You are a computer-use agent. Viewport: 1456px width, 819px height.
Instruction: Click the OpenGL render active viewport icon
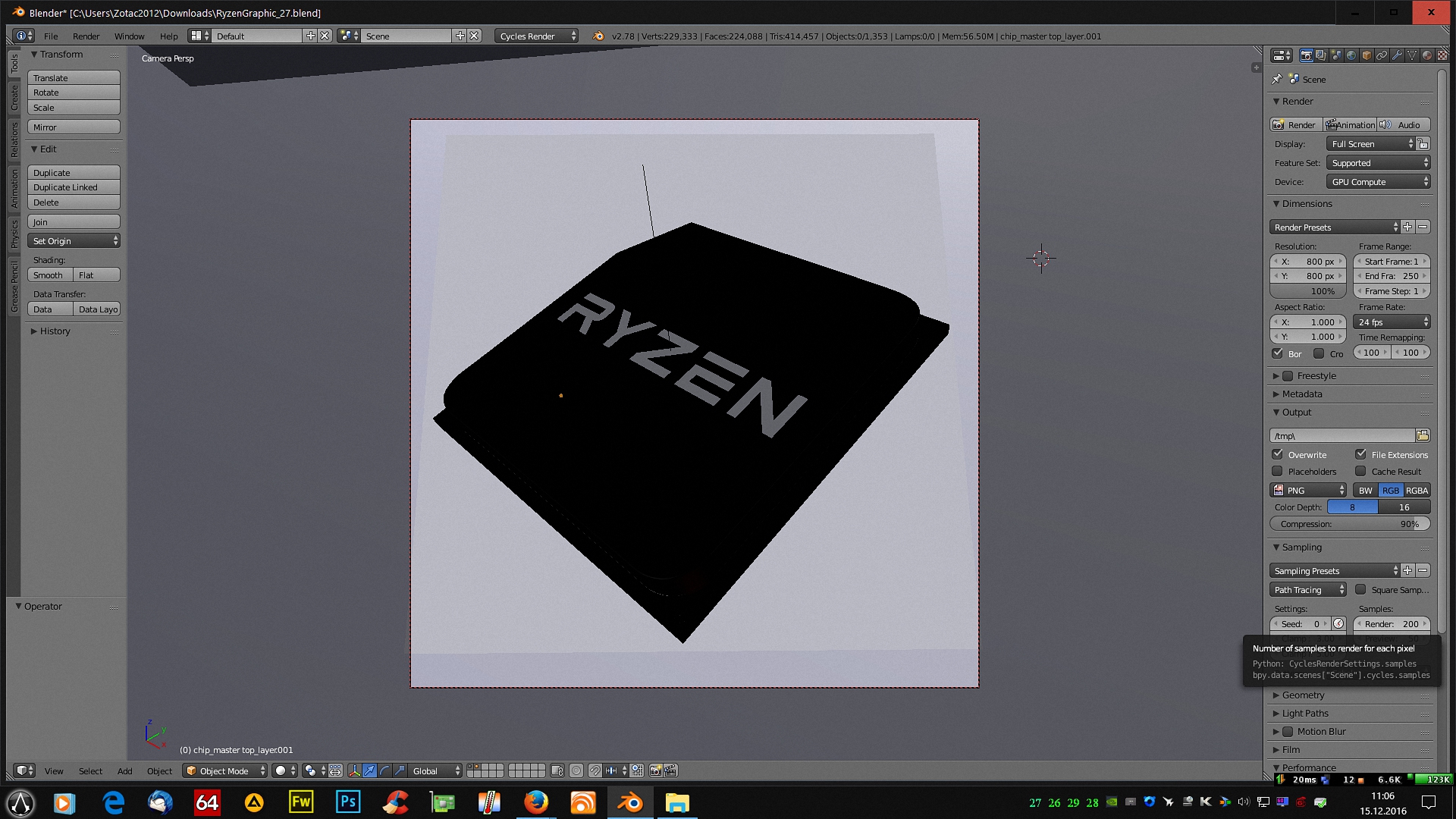pos(655,770)
